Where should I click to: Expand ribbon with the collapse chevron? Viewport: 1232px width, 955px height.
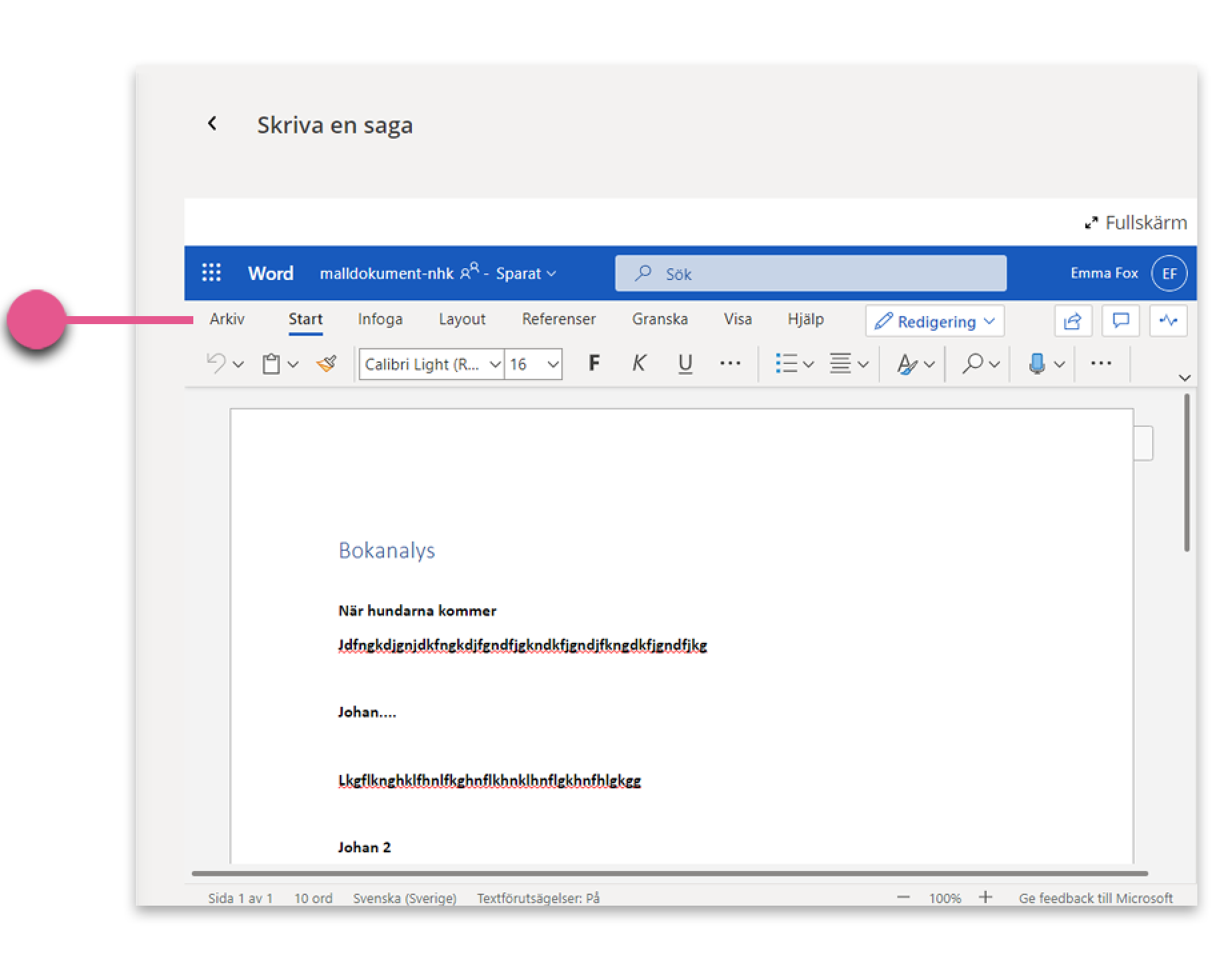[1185, 377]
